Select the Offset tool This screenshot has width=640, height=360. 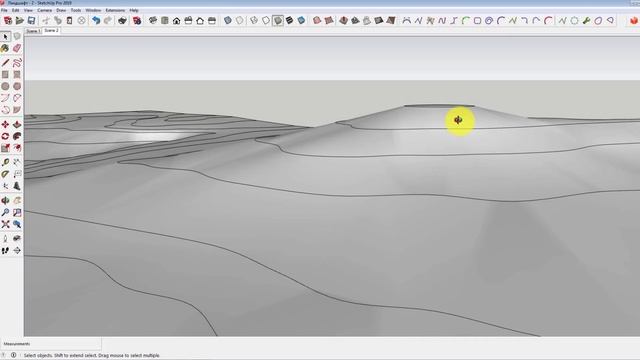(x=17, y=148)
